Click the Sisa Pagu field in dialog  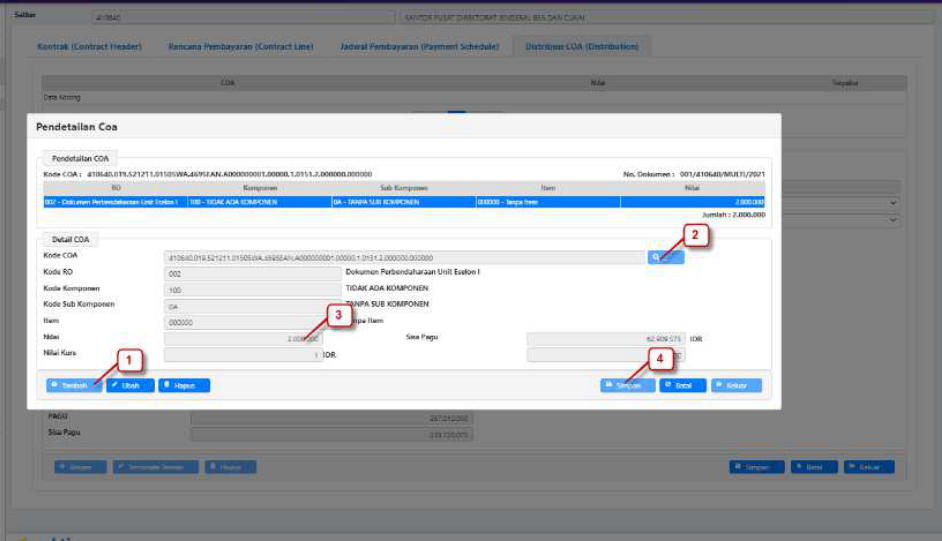(x=606, y=339)
